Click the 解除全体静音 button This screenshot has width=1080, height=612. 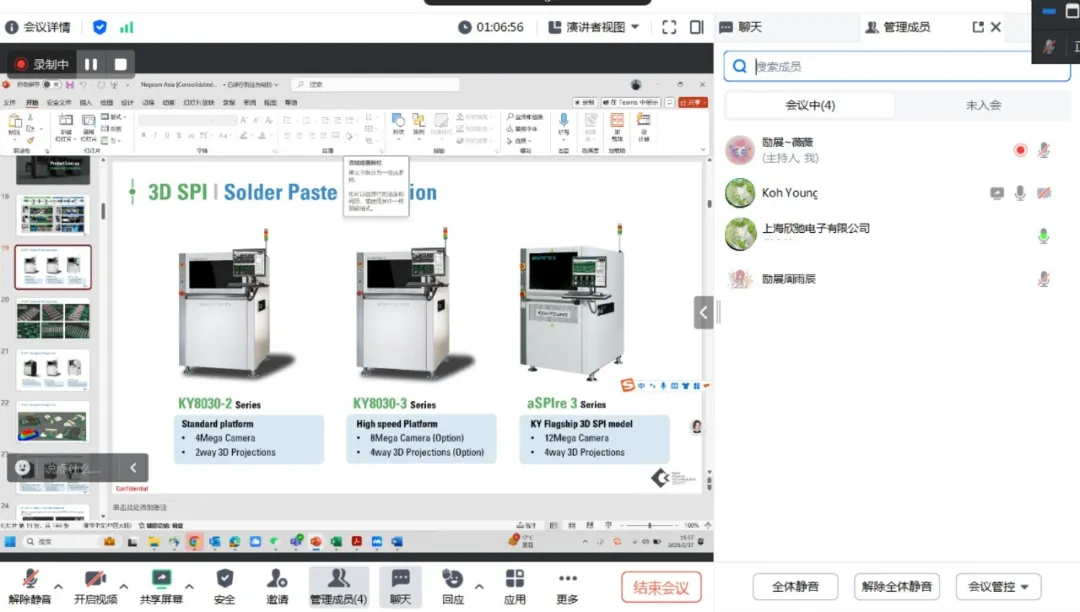[897, 587]
